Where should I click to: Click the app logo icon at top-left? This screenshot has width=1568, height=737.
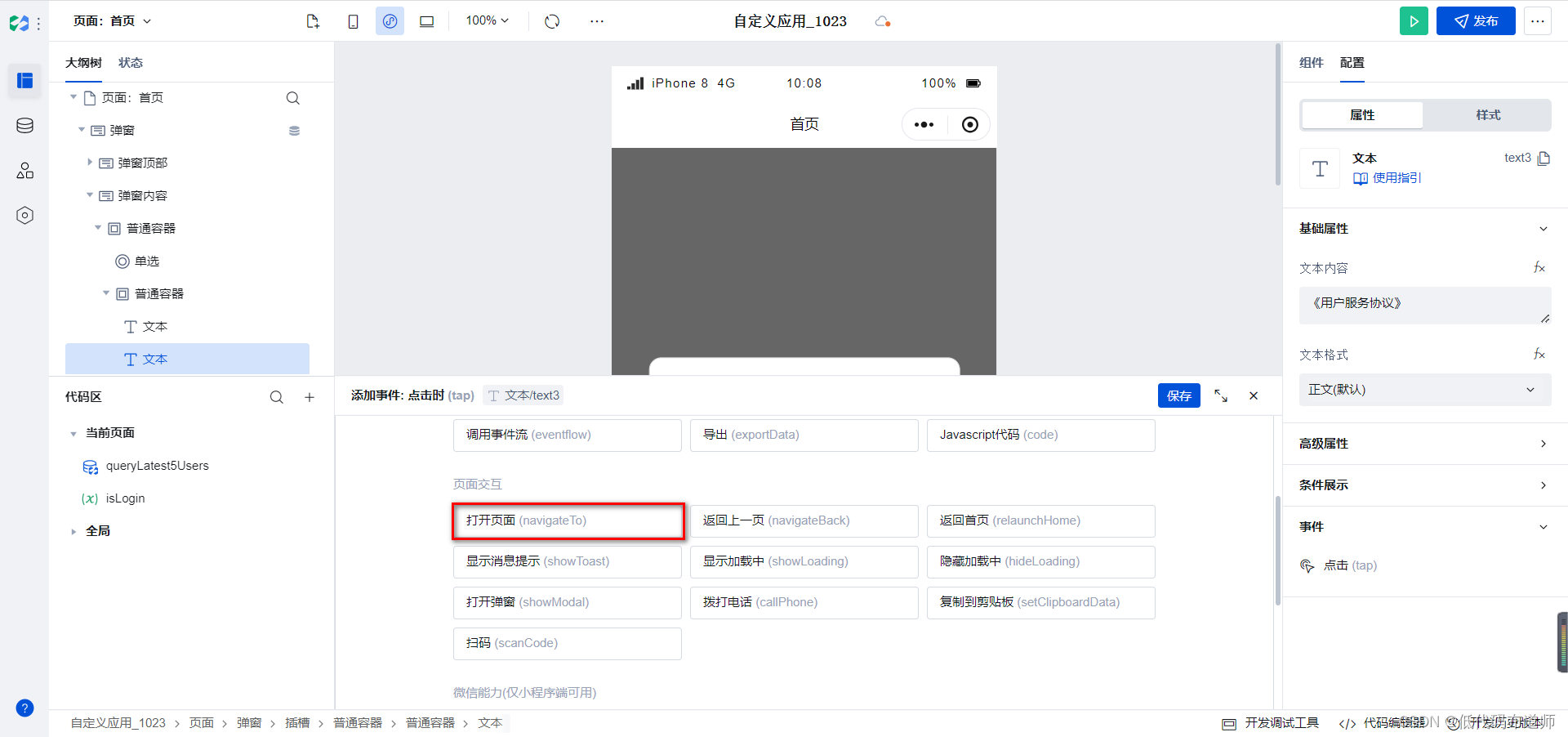19,23
